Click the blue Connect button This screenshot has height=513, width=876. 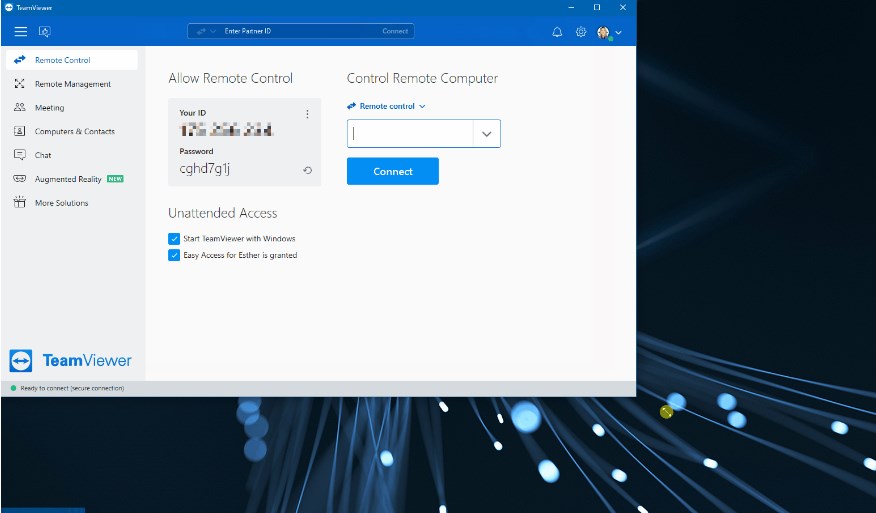[393, 171]
